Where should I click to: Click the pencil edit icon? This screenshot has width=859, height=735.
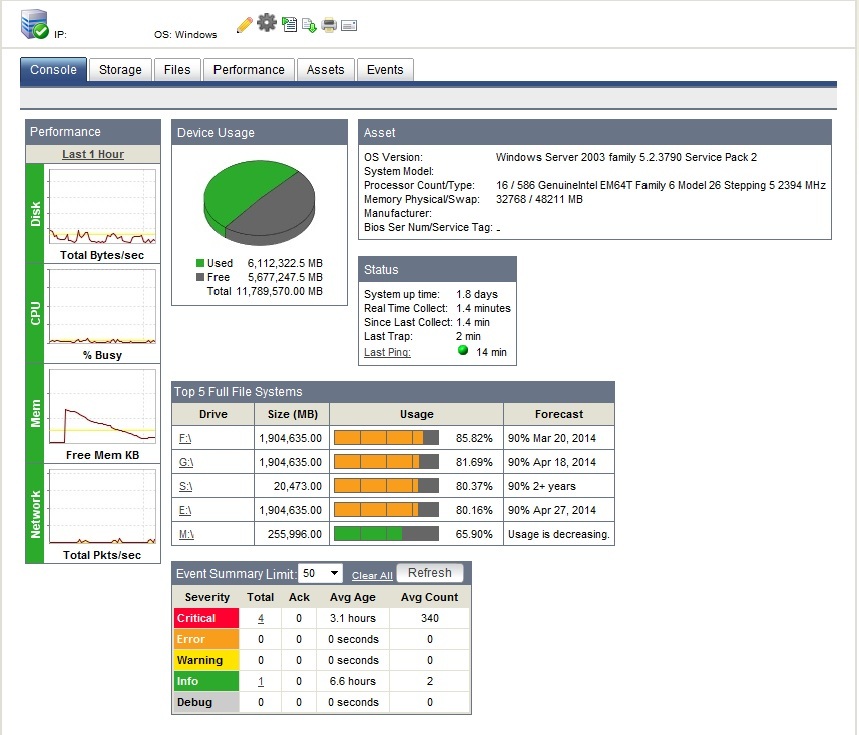coord(244,25)
